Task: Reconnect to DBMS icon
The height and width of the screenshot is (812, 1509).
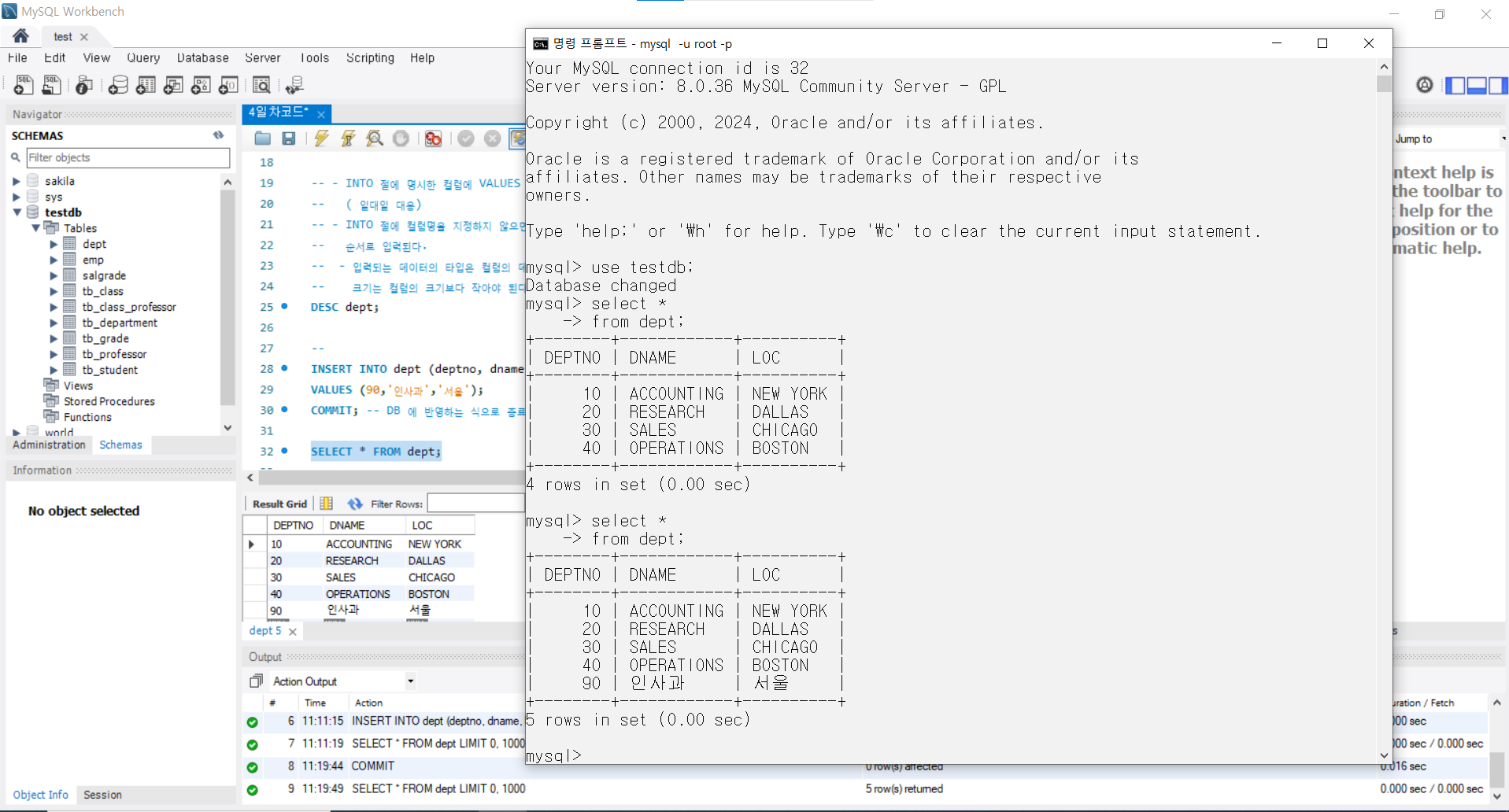Action: tap(294, 85)
